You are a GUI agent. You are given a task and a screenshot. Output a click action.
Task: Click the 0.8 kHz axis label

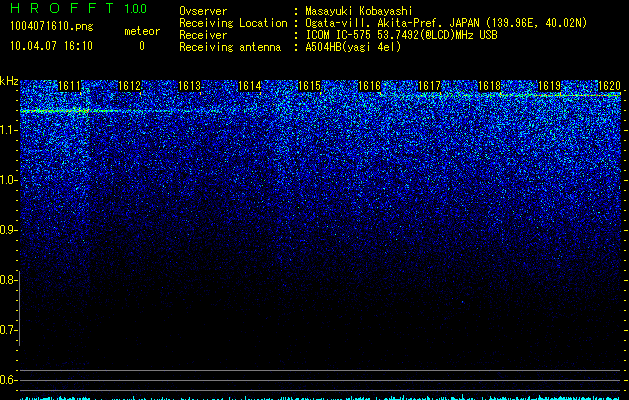[8, 280]
